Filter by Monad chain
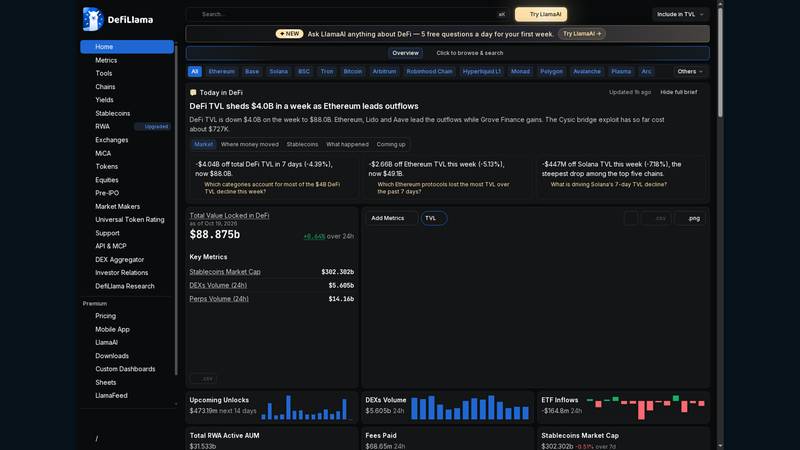Viewport: 800px width, 450px height. point(520,71)
